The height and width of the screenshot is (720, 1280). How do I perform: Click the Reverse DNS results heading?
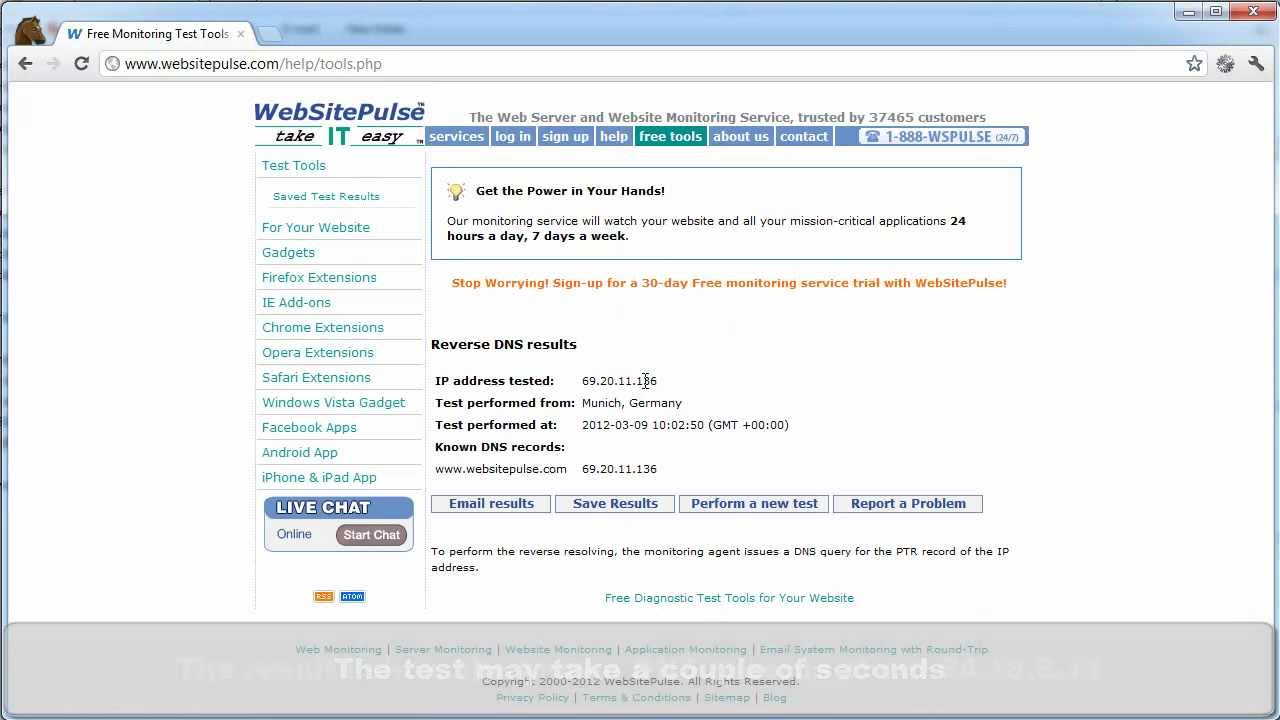click(503, 344)
